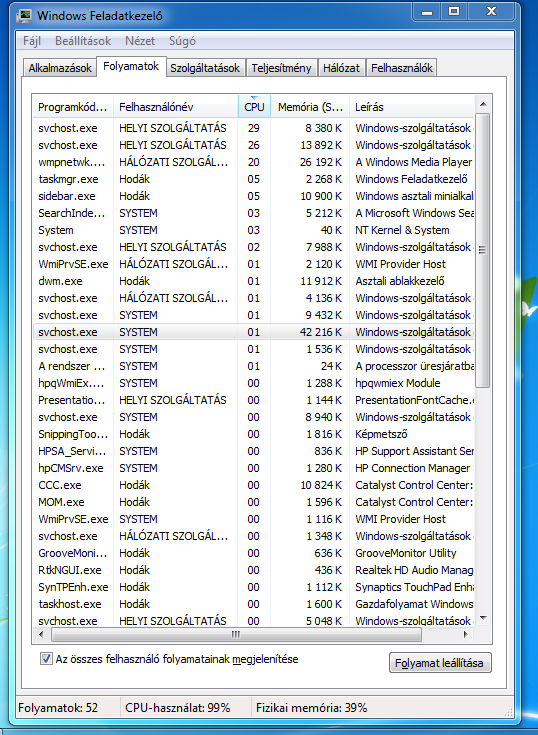The image size is (538, 735).
Task: Click the Asztali ablakkezelő description cell
Action: click(400, 281)
